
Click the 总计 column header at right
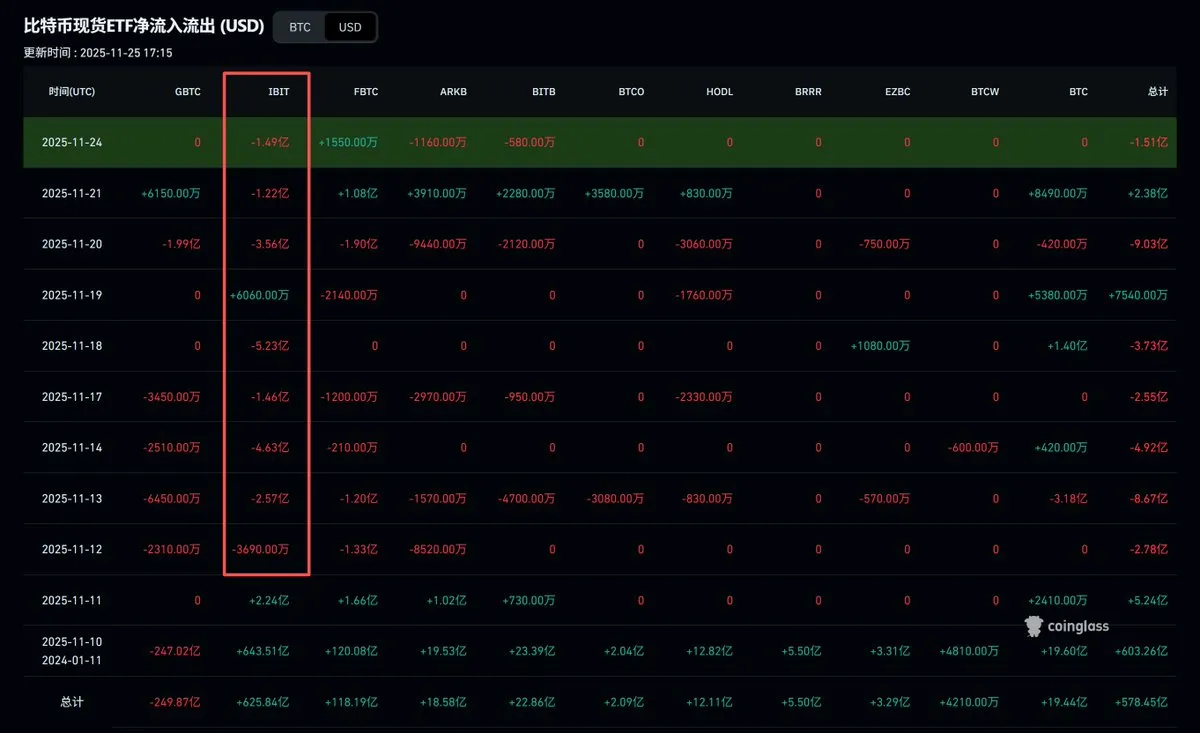click(1157, 92)
